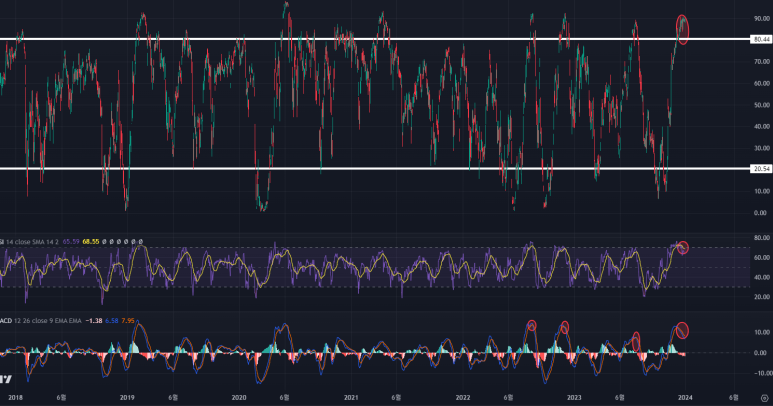Viewport: 773px width, 406px height.
Task: Click the 20.54 horizontal line price label
Action: coord(762,169)
